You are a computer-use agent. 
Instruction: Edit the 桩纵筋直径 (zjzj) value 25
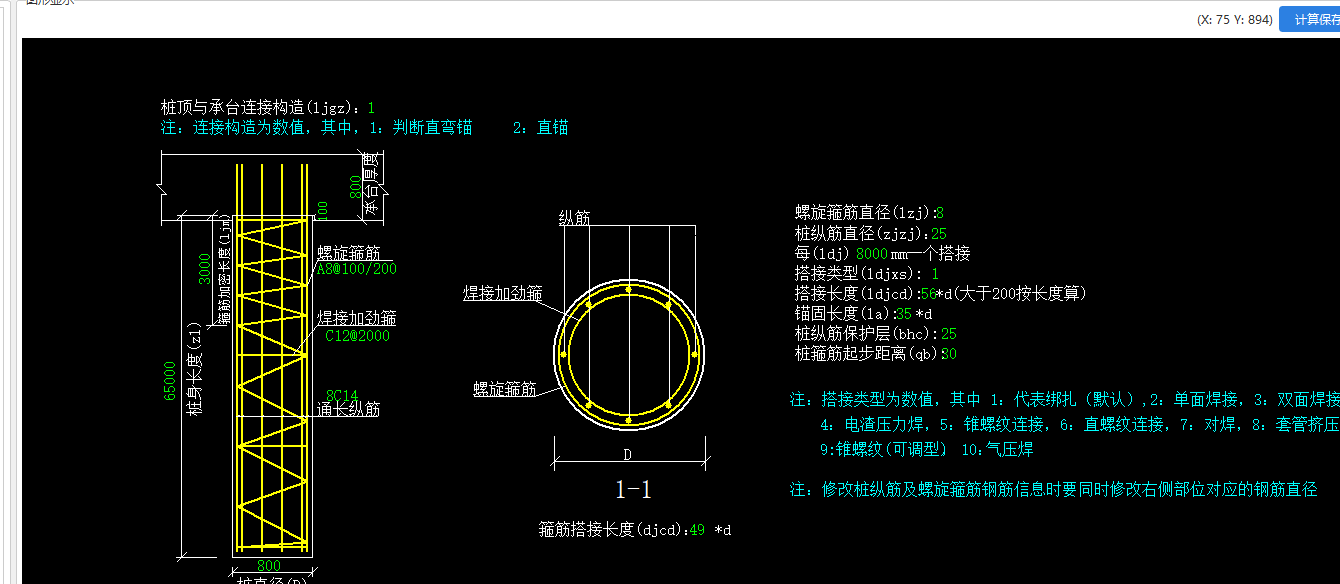(x=938, y=234)
